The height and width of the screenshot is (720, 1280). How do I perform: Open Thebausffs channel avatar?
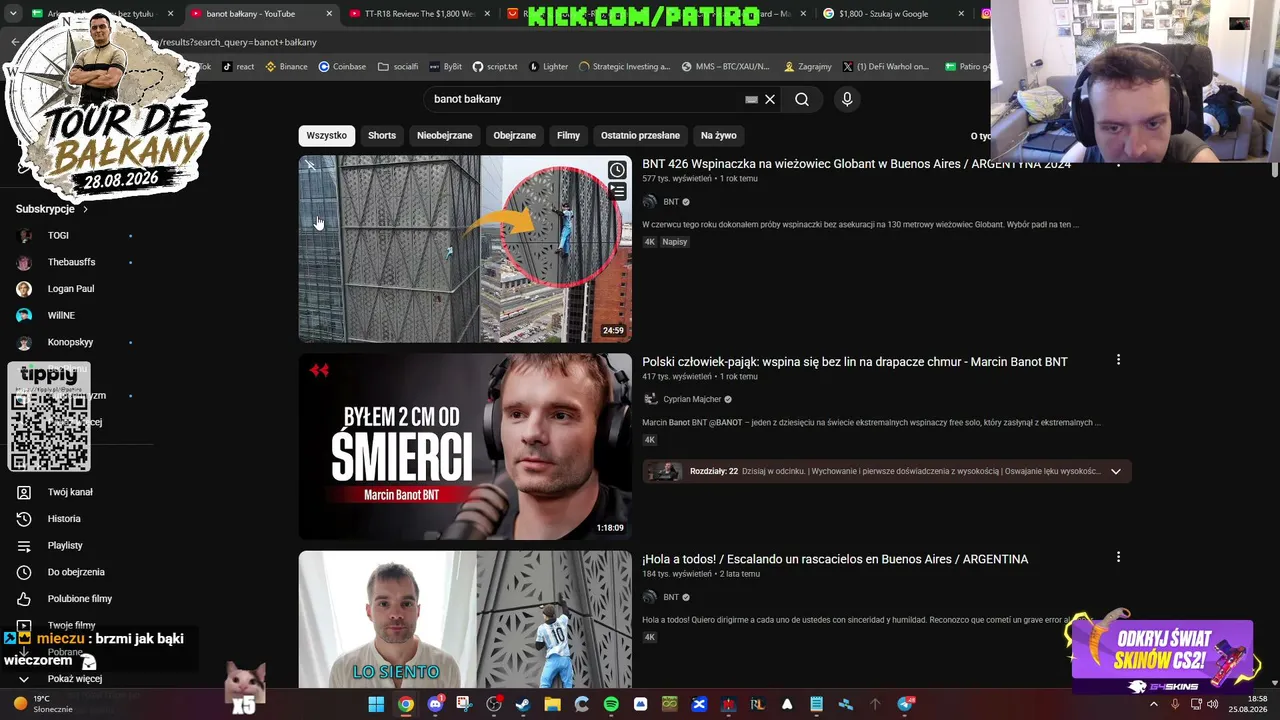pyautogui.click(x=24, y=262)
